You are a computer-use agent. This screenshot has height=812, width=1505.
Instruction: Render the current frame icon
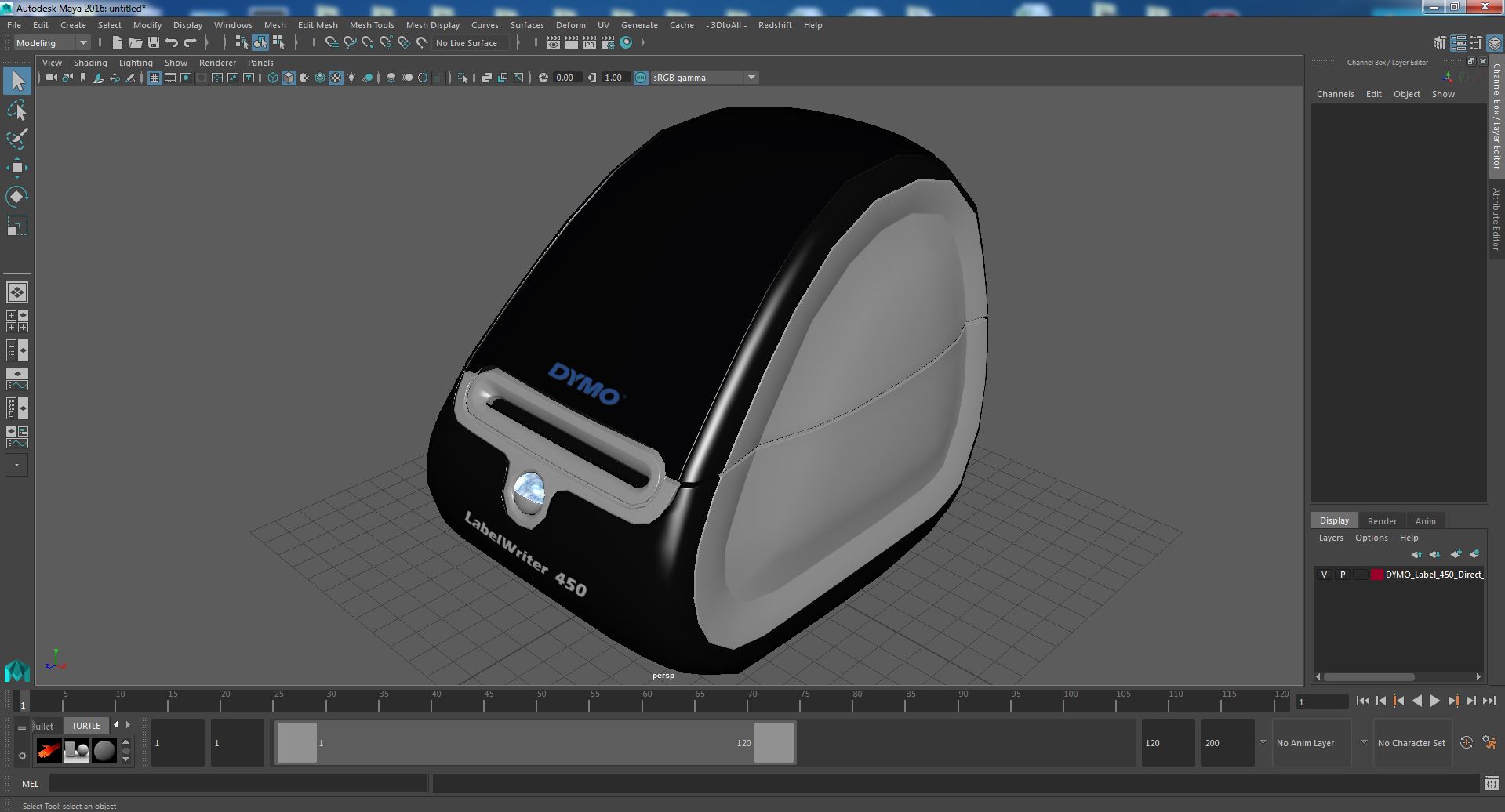coord(572,43)
